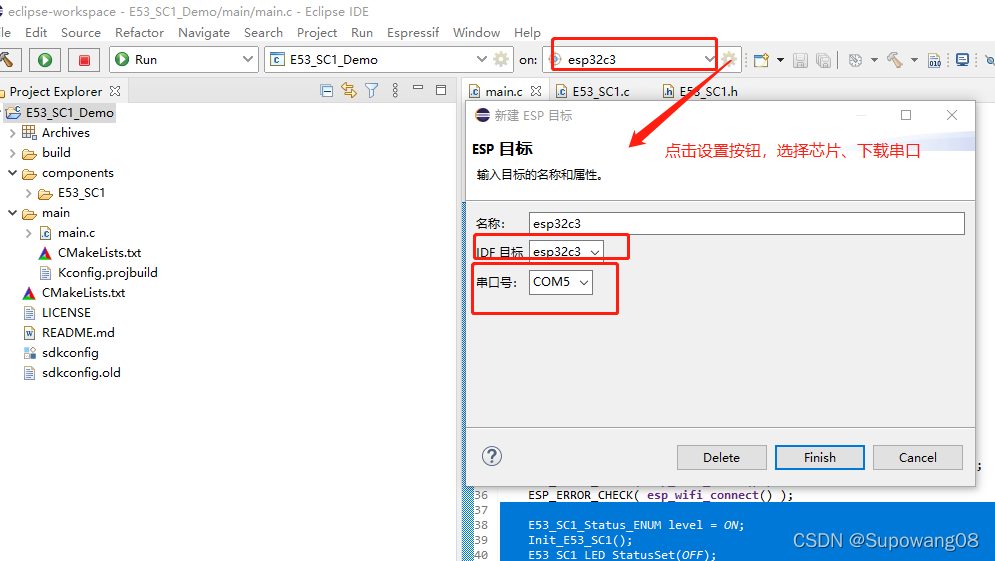Expand the main.c file node
Screen dimensions: 995x561
click(x=29, y=233)
